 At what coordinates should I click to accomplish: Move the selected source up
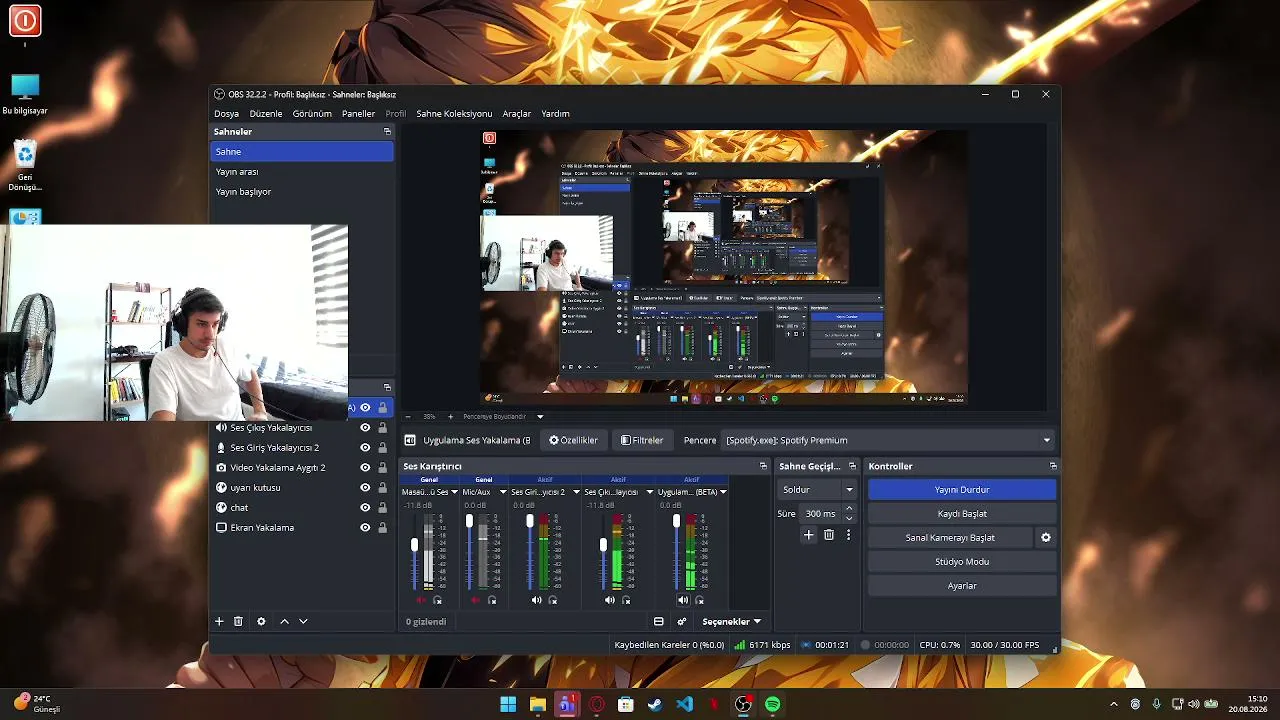(x=284, y=621)
